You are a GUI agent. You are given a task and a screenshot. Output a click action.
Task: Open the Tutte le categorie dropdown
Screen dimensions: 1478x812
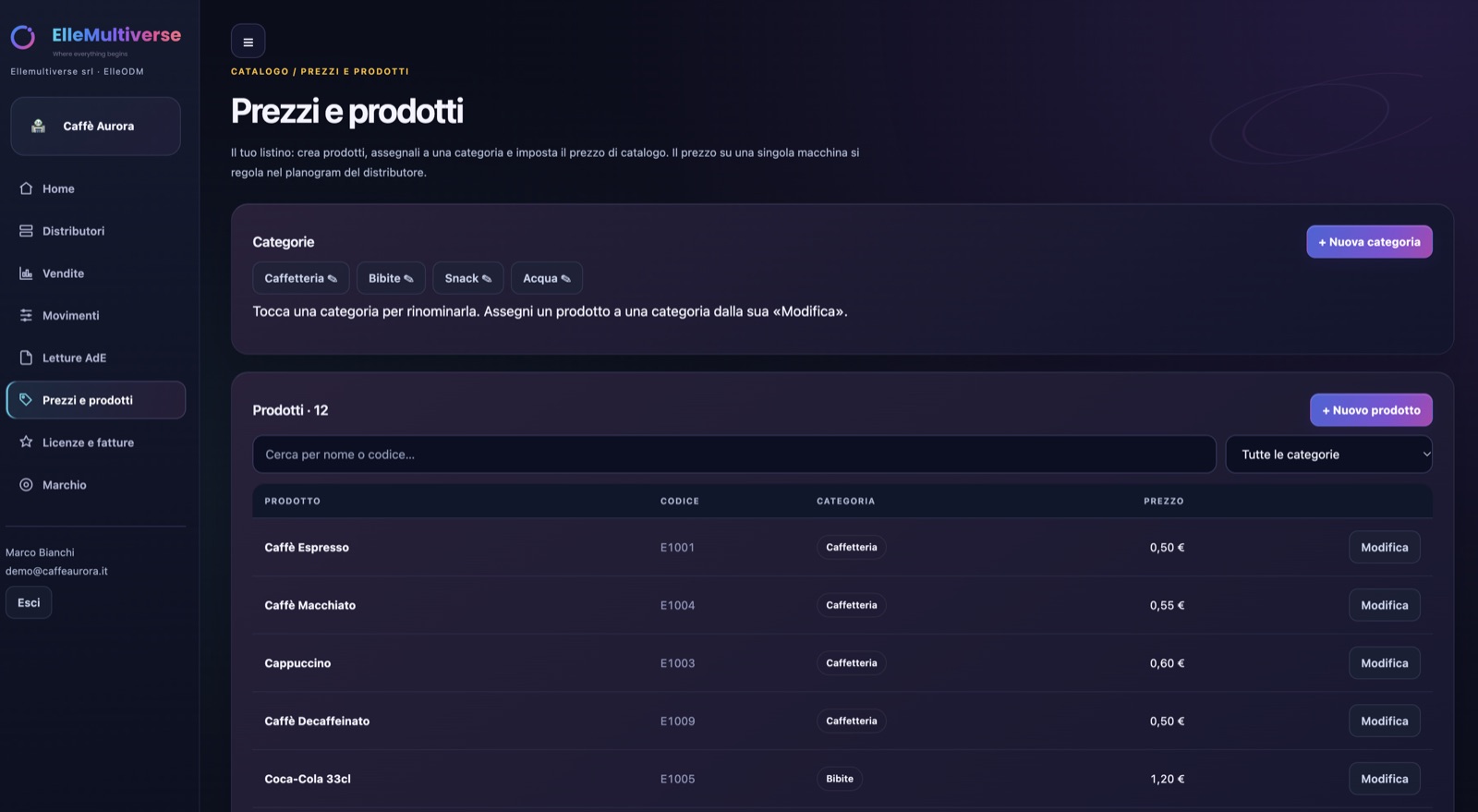click(x=1328, y=454)
